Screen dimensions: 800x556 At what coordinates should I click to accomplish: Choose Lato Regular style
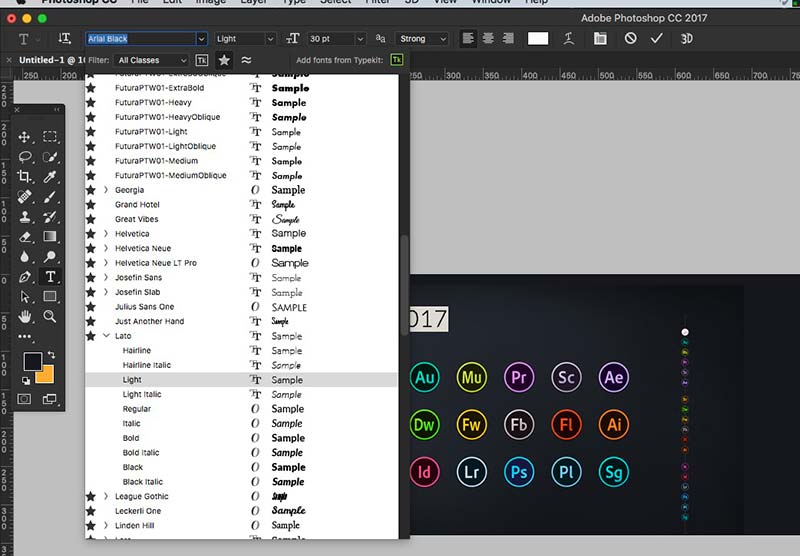point(241,409)
